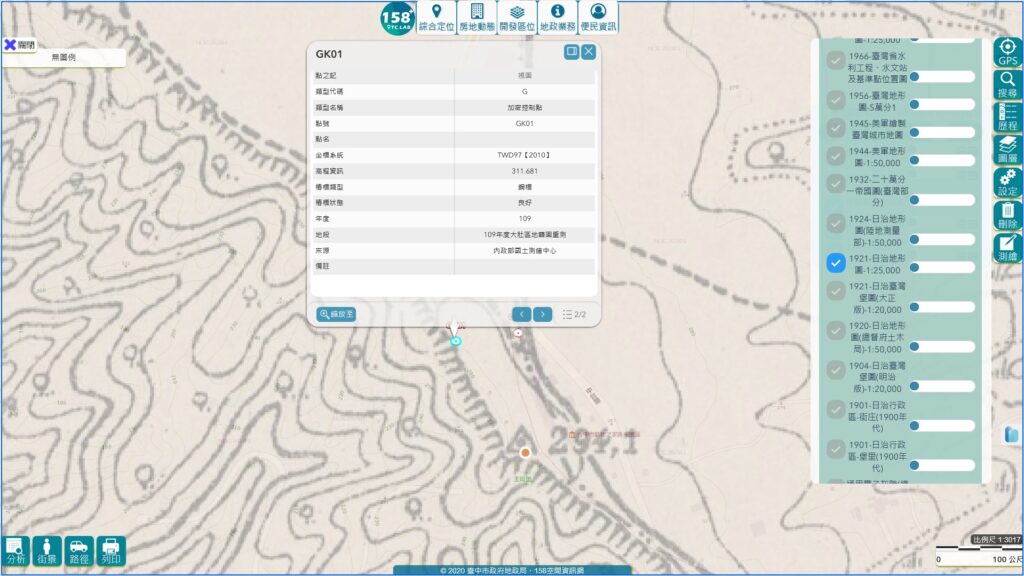Open the 便民資訊 menu
1024x576 pixels.
[x=598, y=17]
